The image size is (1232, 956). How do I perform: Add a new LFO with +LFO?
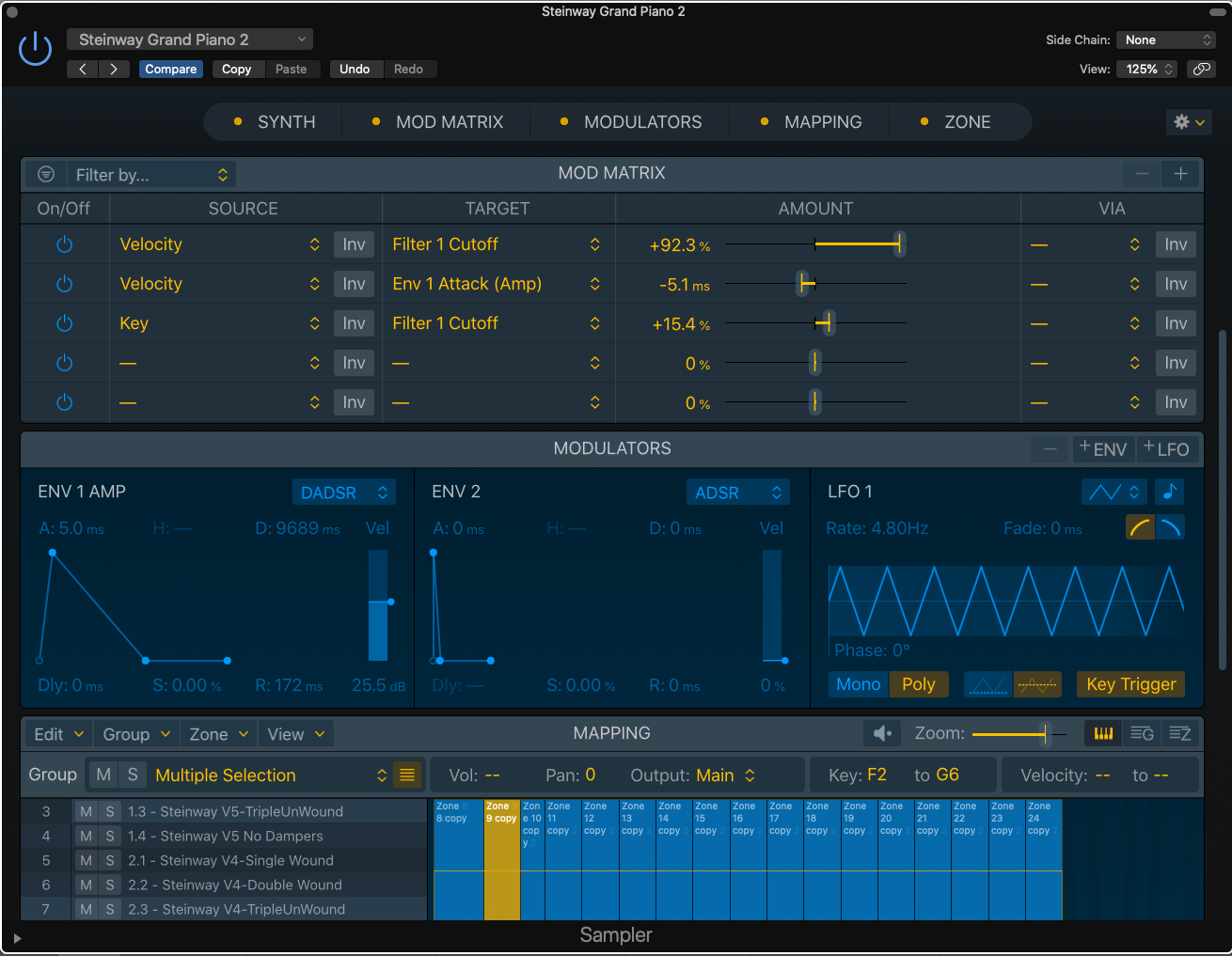coord(1167,449)
